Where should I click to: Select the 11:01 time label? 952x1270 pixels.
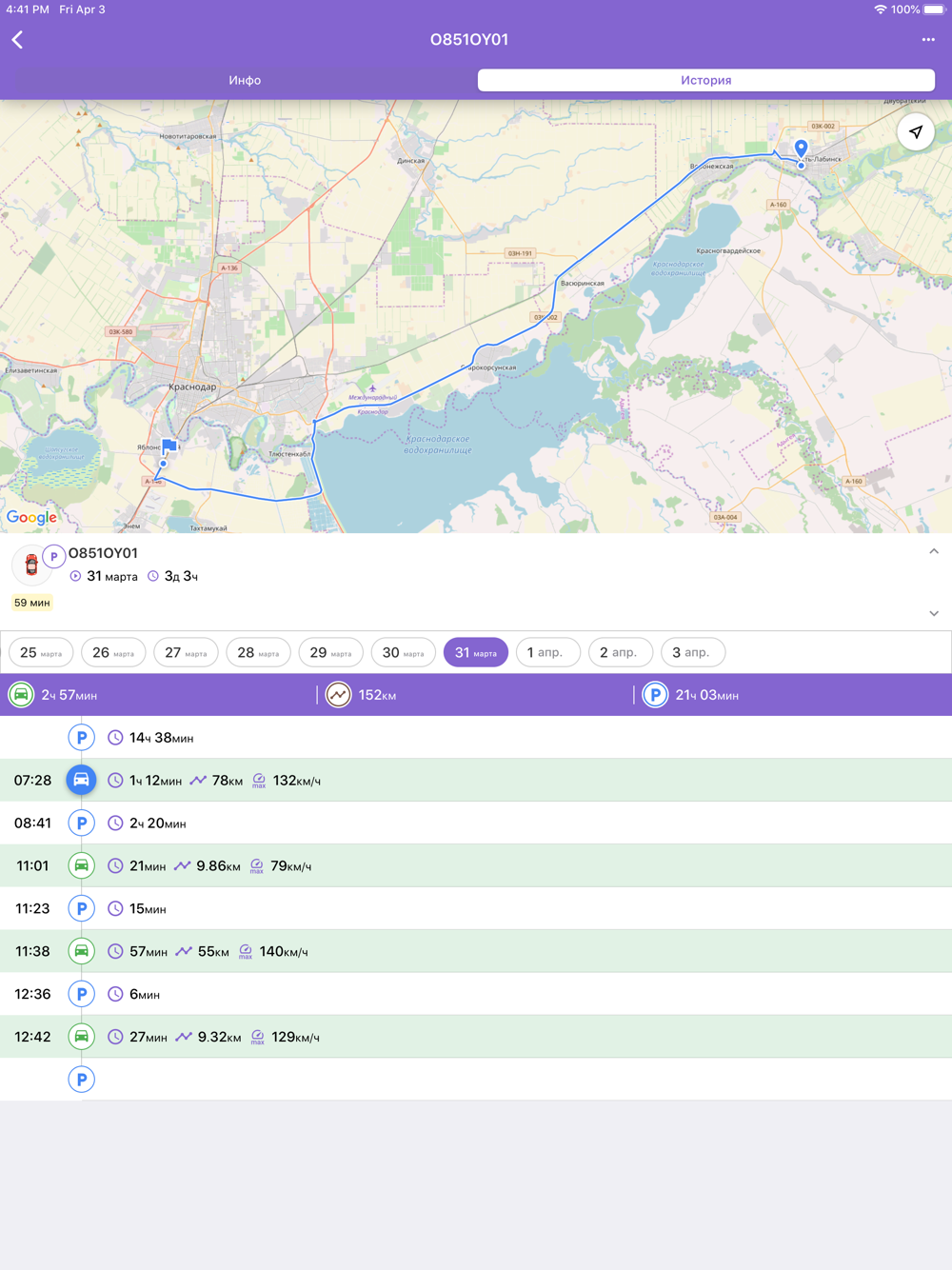32,866
